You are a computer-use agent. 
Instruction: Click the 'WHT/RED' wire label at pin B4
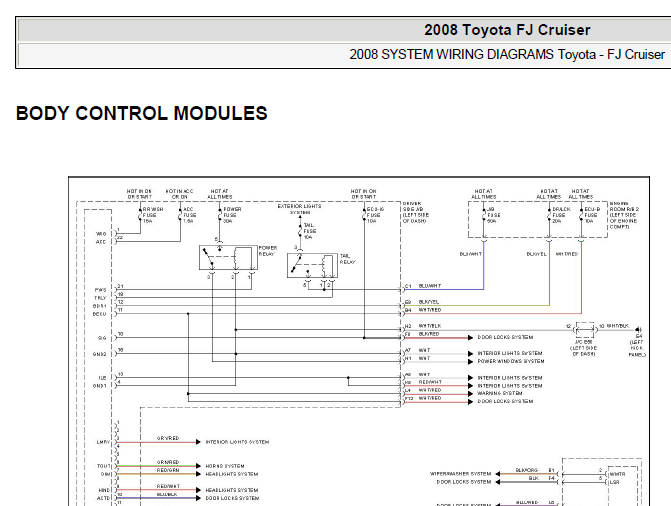tap(430, 310)
